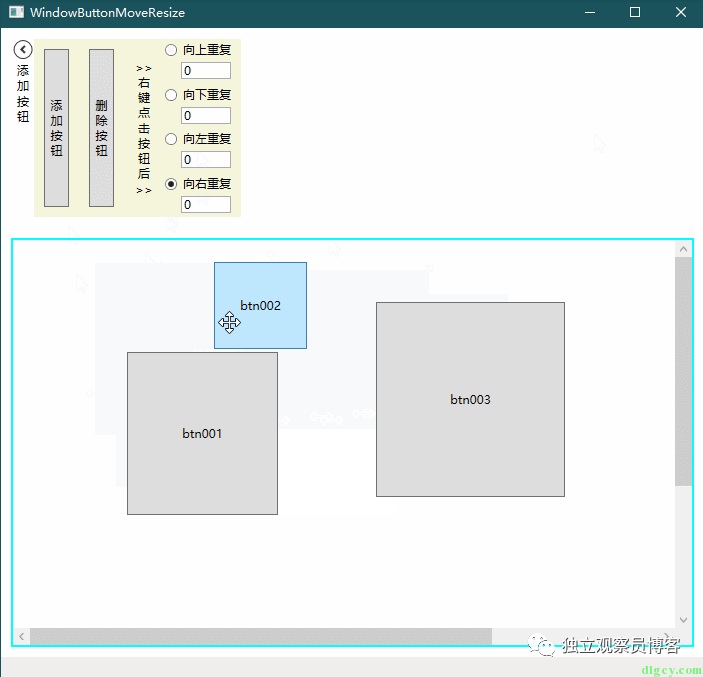The width and height of the screenshot is (703, 677).
Task: Click the vertical scrollbar down arrow
Action: point(683,620)
